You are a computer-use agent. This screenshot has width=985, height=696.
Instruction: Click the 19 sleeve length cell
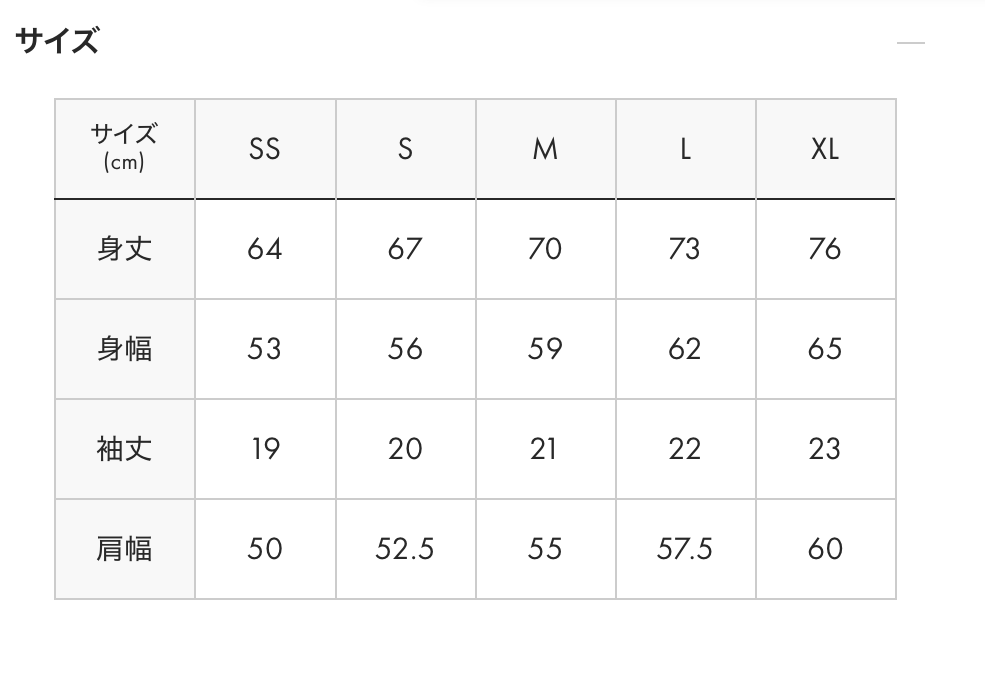click(265, 449)
